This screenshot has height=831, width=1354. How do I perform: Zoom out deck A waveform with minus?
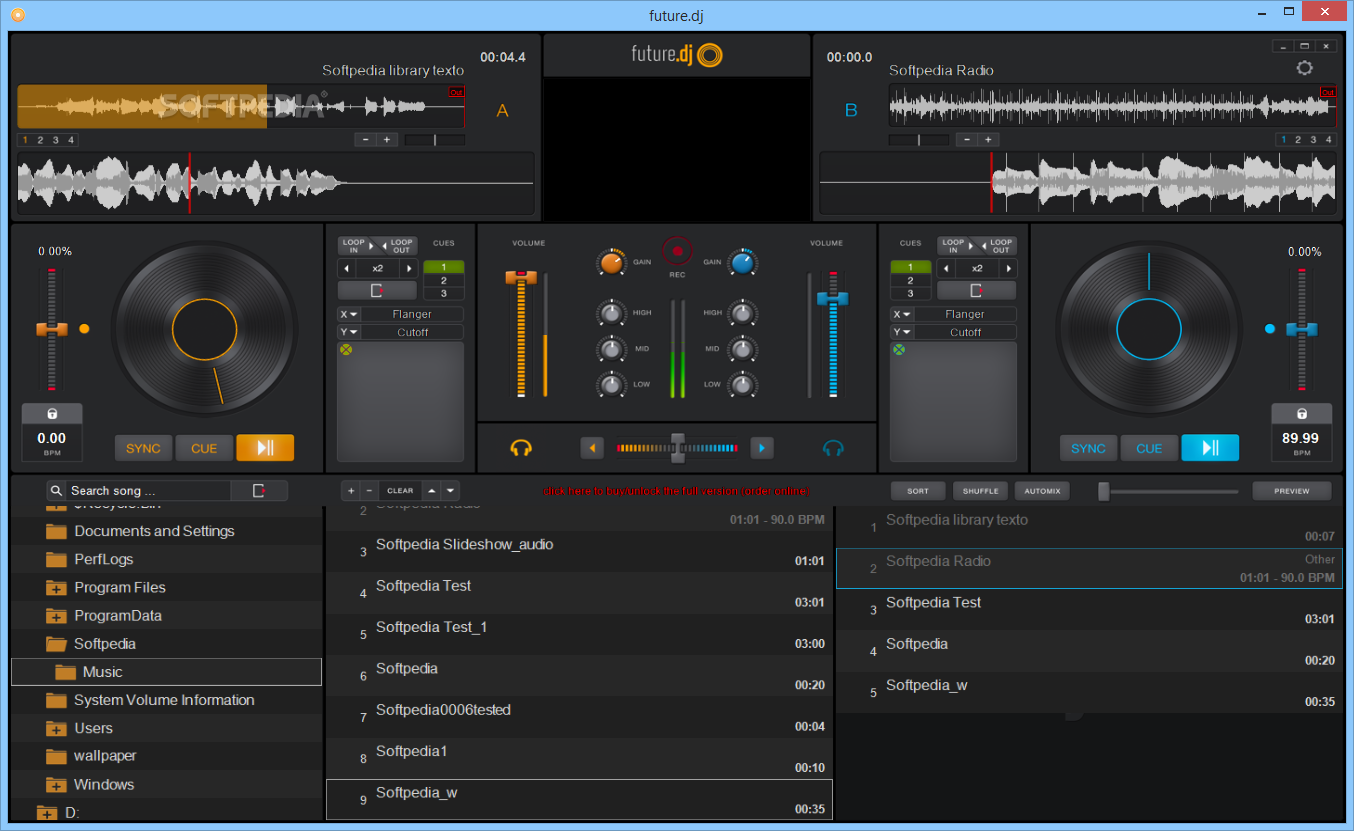tap(366, 139)
